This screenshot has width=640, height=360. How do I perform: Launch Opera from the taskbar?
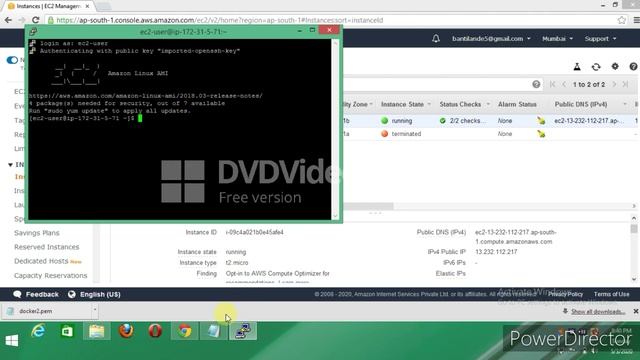(155, 331)
